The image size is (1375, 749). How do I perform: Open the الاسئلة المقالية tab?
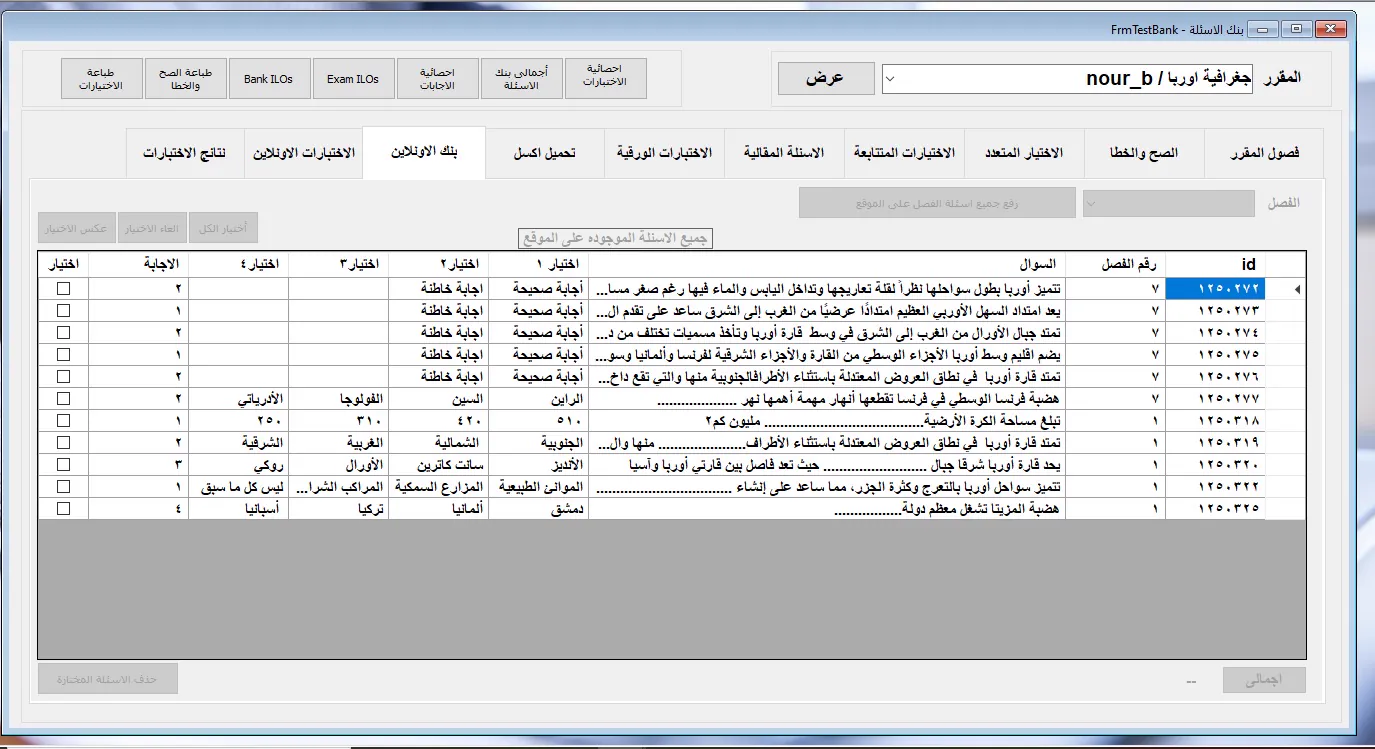[784, 153]
